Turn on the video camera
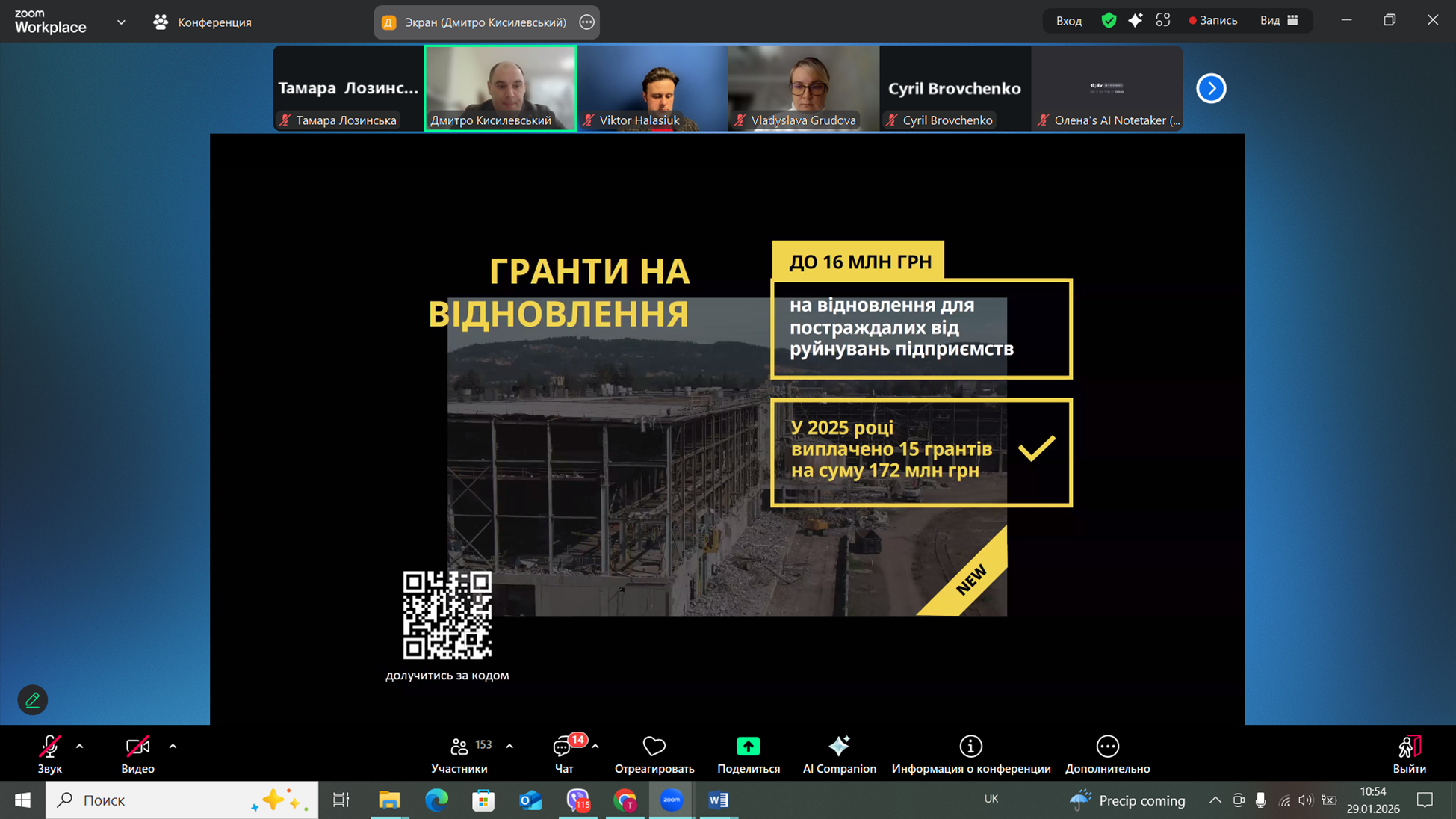The height and width of the screenshot is (819, 1456). pos(137,747)
